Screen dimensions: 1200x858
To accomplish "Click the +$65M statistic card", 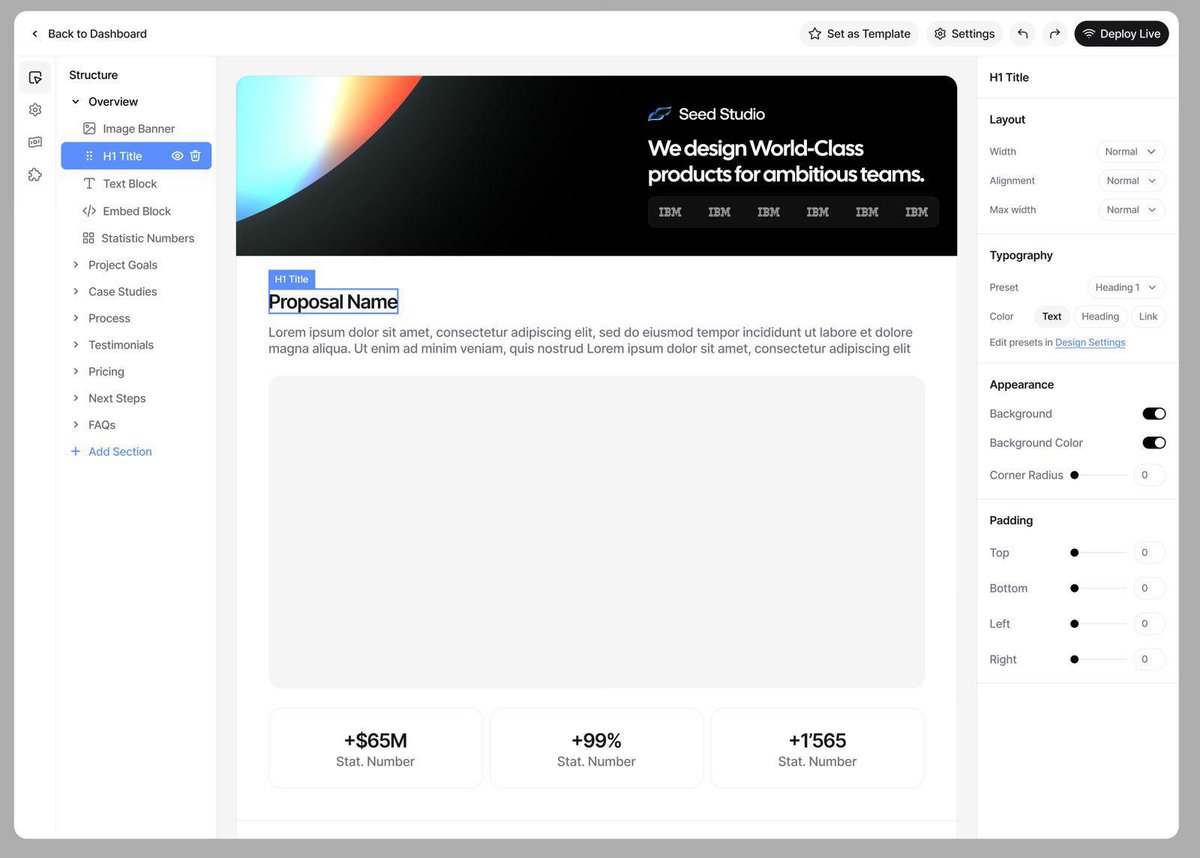I will [x=375, y=749].
